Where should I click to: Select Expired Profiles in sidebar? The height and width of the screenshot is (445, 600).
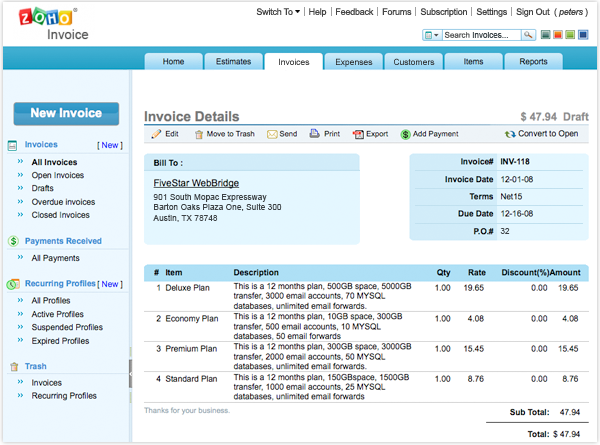point(60,341)
